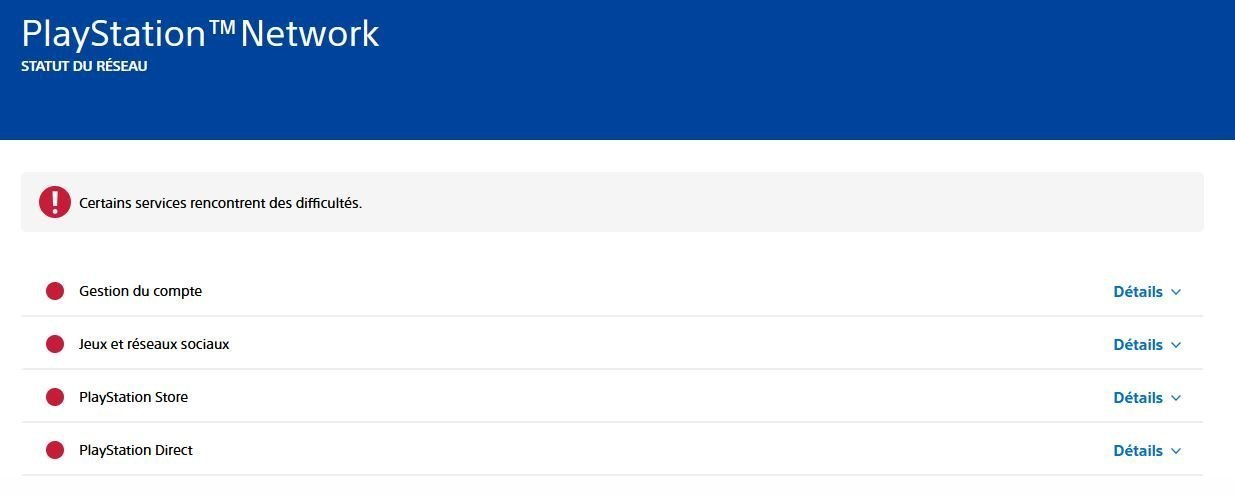Click the red exclamation alert icon

pyautogui.click(x=55, y=202)
